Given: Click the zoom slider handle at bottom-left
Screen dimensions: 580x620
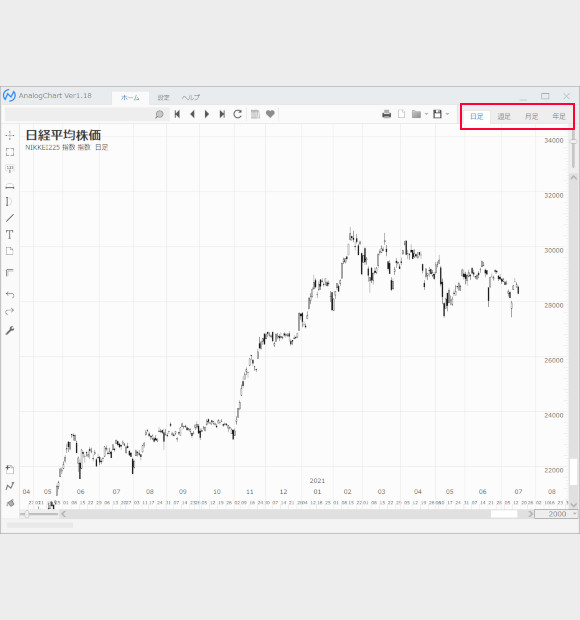Looking at the screenshot, I should (x=26, y=514).
